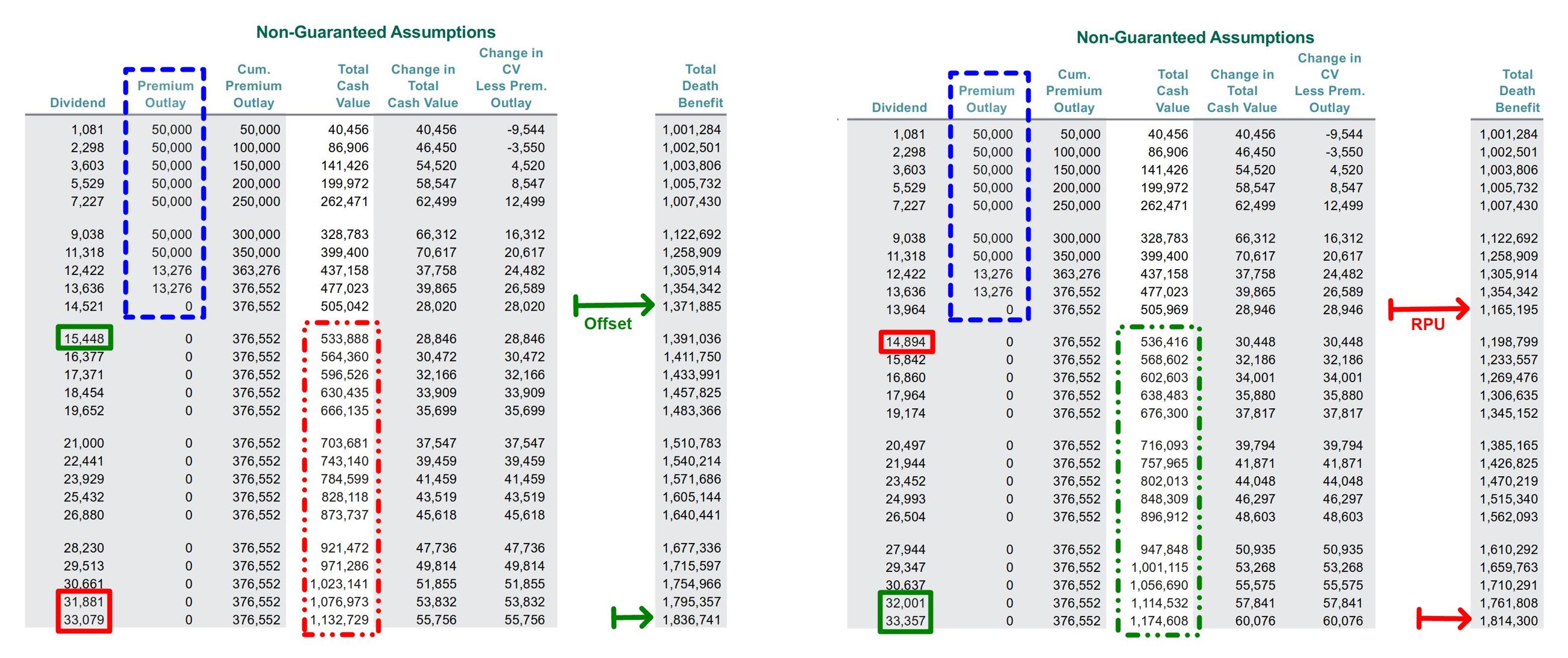1568x658 pixels.
Task: Click left Total Cash Value header
Action: click(x=352, y=85)
